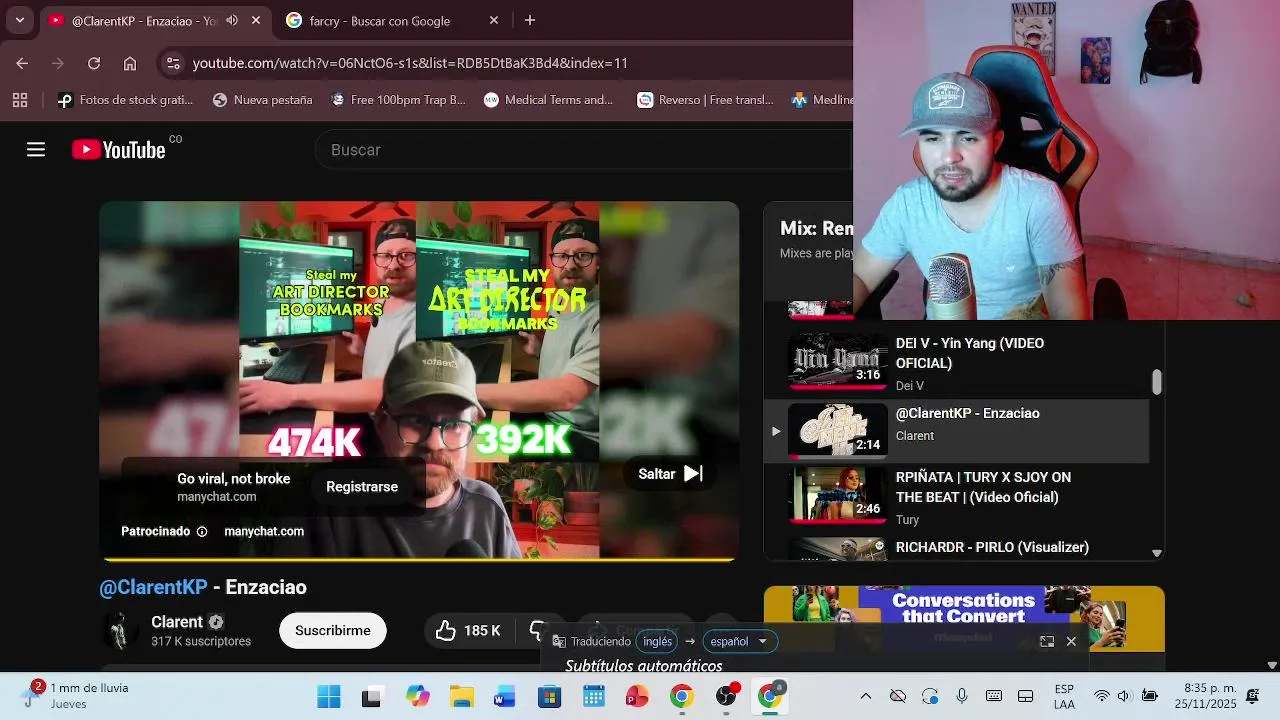Open the Clarent channel avatar
This screenshot has width=1280, height=720.
click(x=120, y=630)
